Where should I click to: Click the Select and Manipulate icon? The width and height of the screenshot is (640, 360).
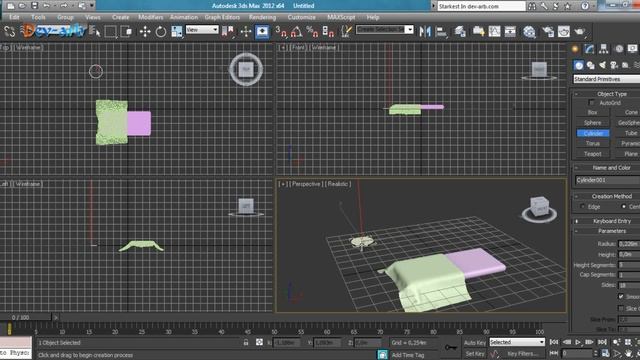[246, 31]
